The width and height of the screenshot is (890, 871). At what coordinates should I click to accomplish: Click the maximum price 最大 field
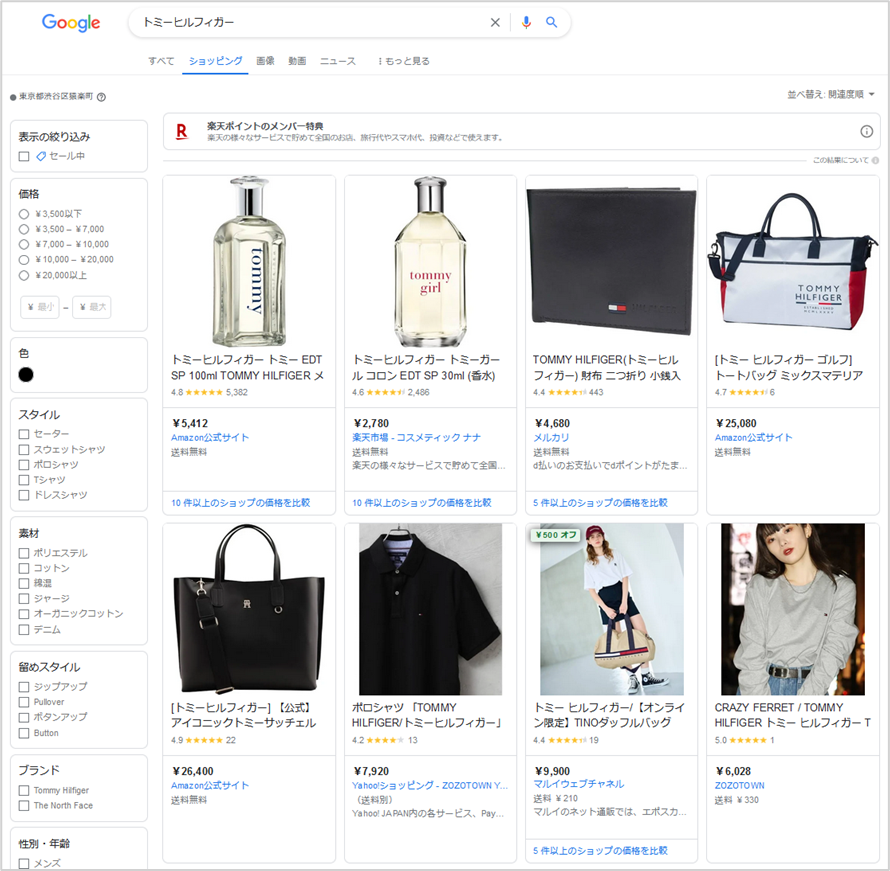point(92,307)
